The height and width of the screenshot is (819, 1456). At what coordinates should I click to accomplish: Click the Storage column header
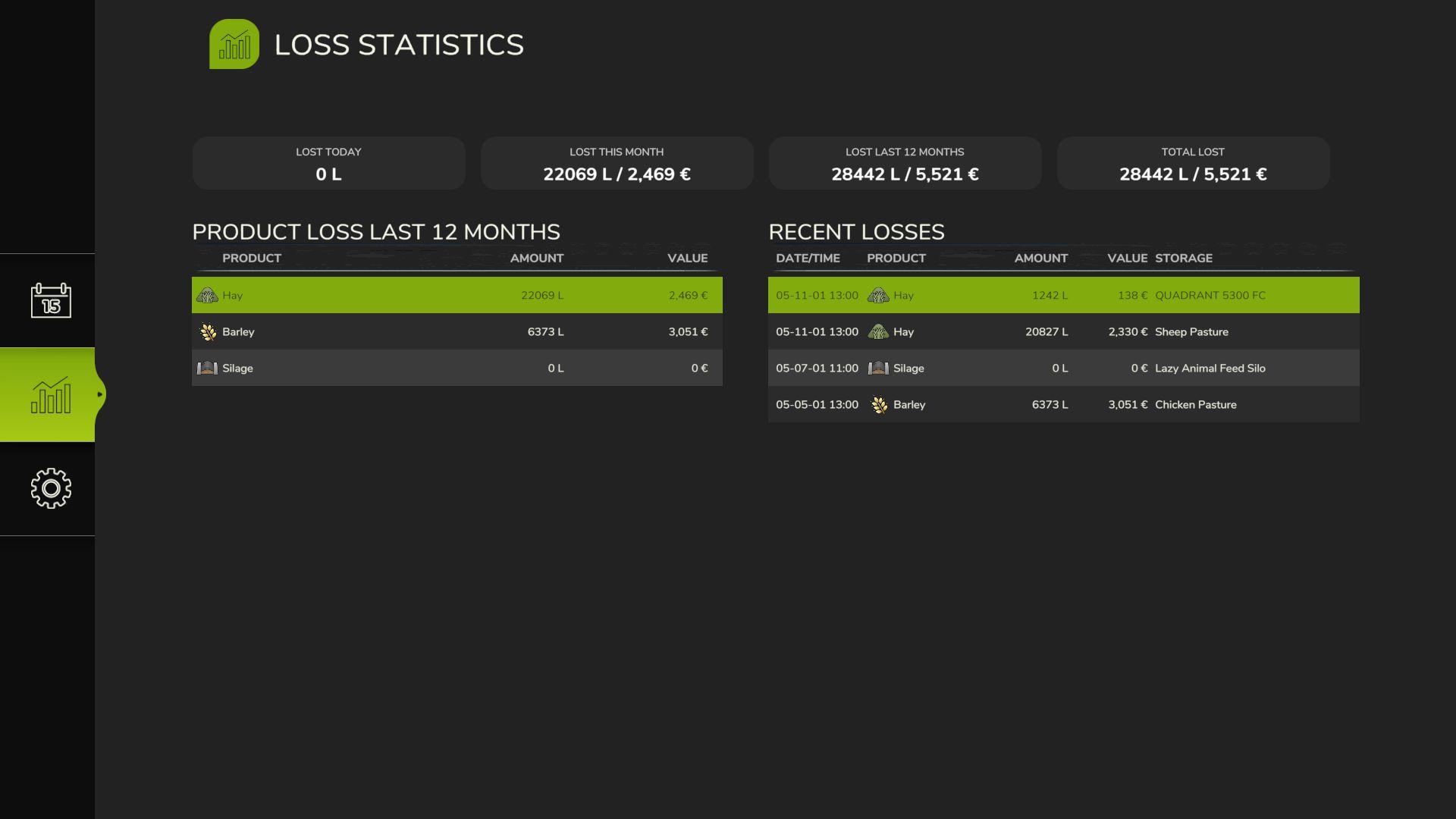coord(1183,259)
